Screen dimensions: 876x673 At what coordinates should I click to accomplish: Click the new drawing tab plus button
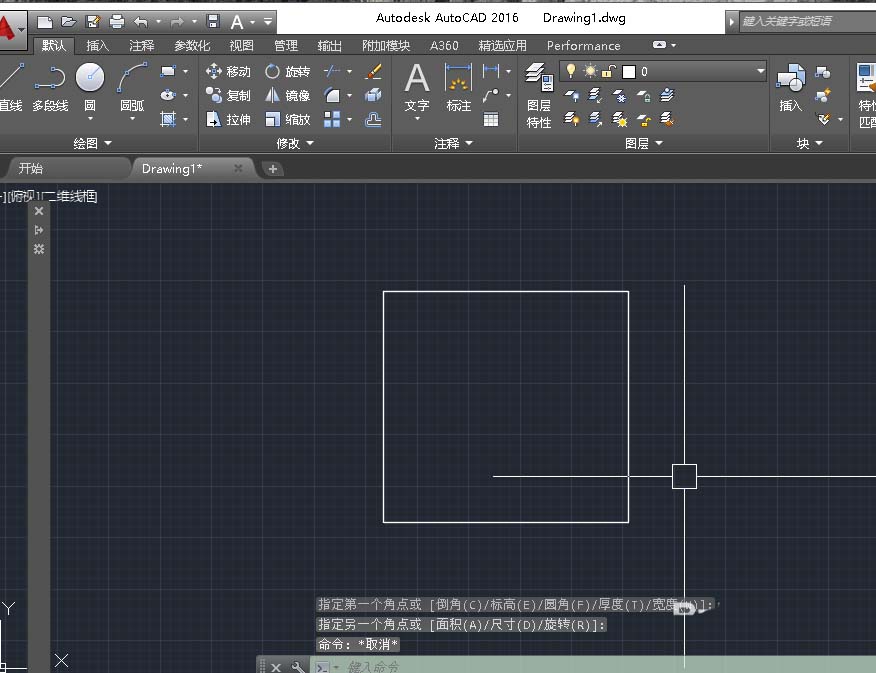tap(273, 169)
